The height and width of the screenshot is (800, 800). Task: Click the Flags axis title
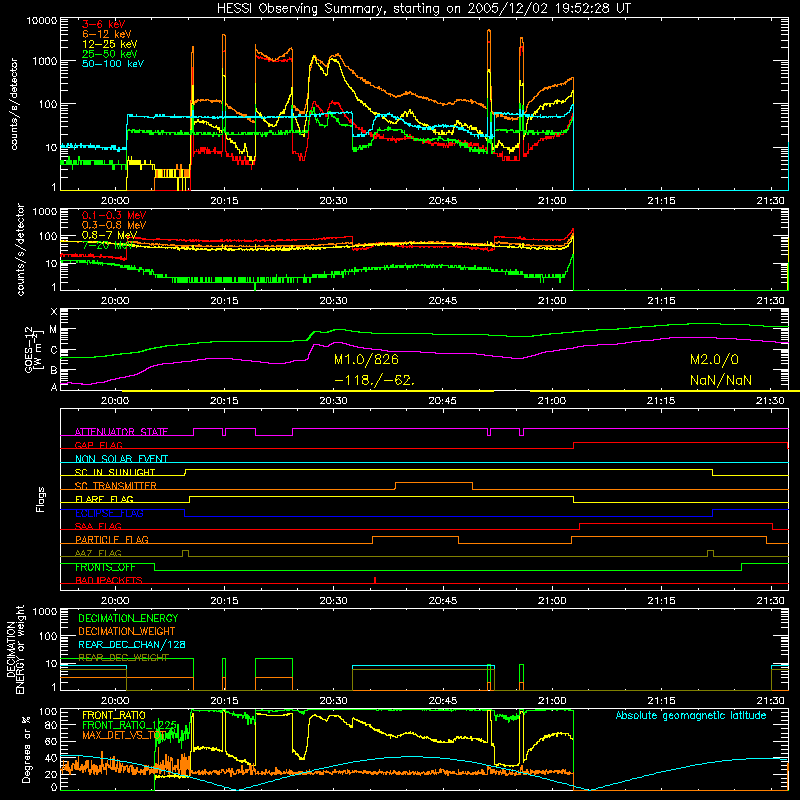coord(40,499)
